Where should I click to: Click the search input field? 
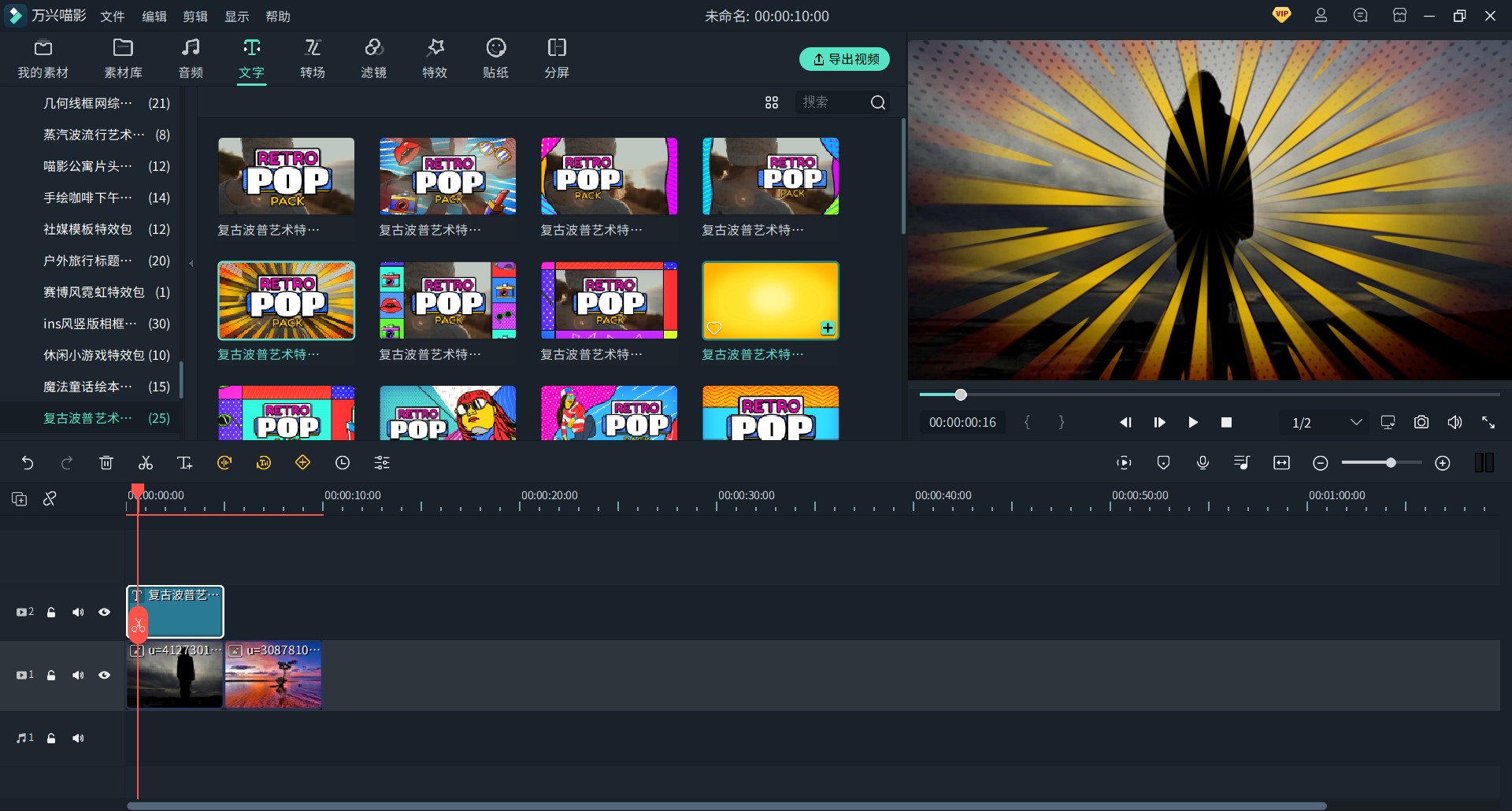831,102
